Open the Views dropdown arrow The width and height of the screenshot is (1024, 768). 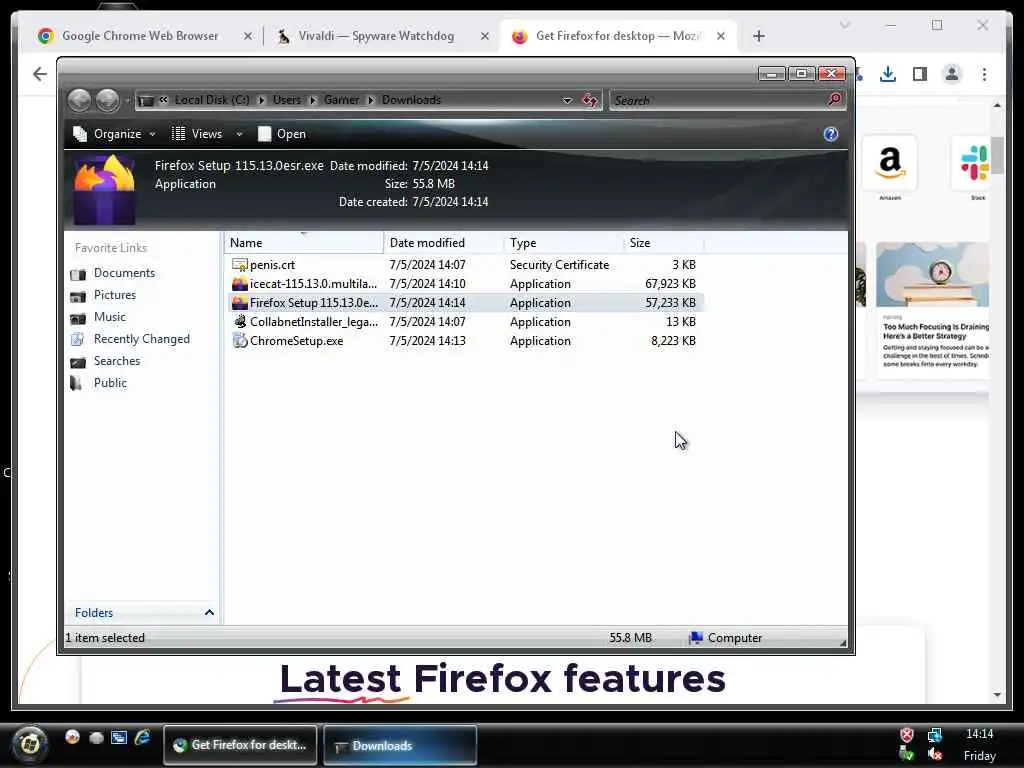[239, 134]
